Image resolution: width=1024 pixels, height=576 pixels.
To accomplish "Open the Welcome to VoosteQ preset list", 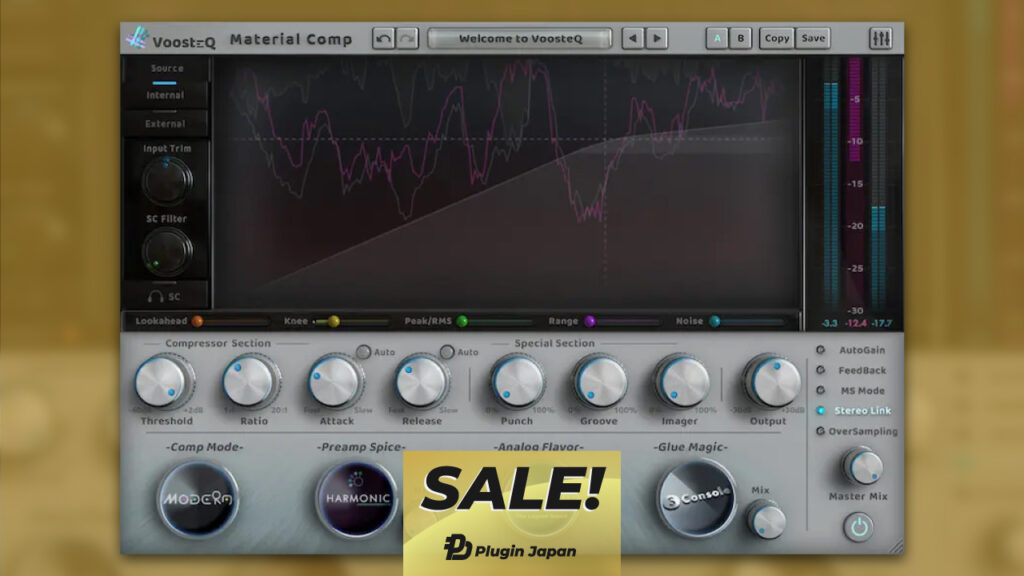I will tap(519, 39).
